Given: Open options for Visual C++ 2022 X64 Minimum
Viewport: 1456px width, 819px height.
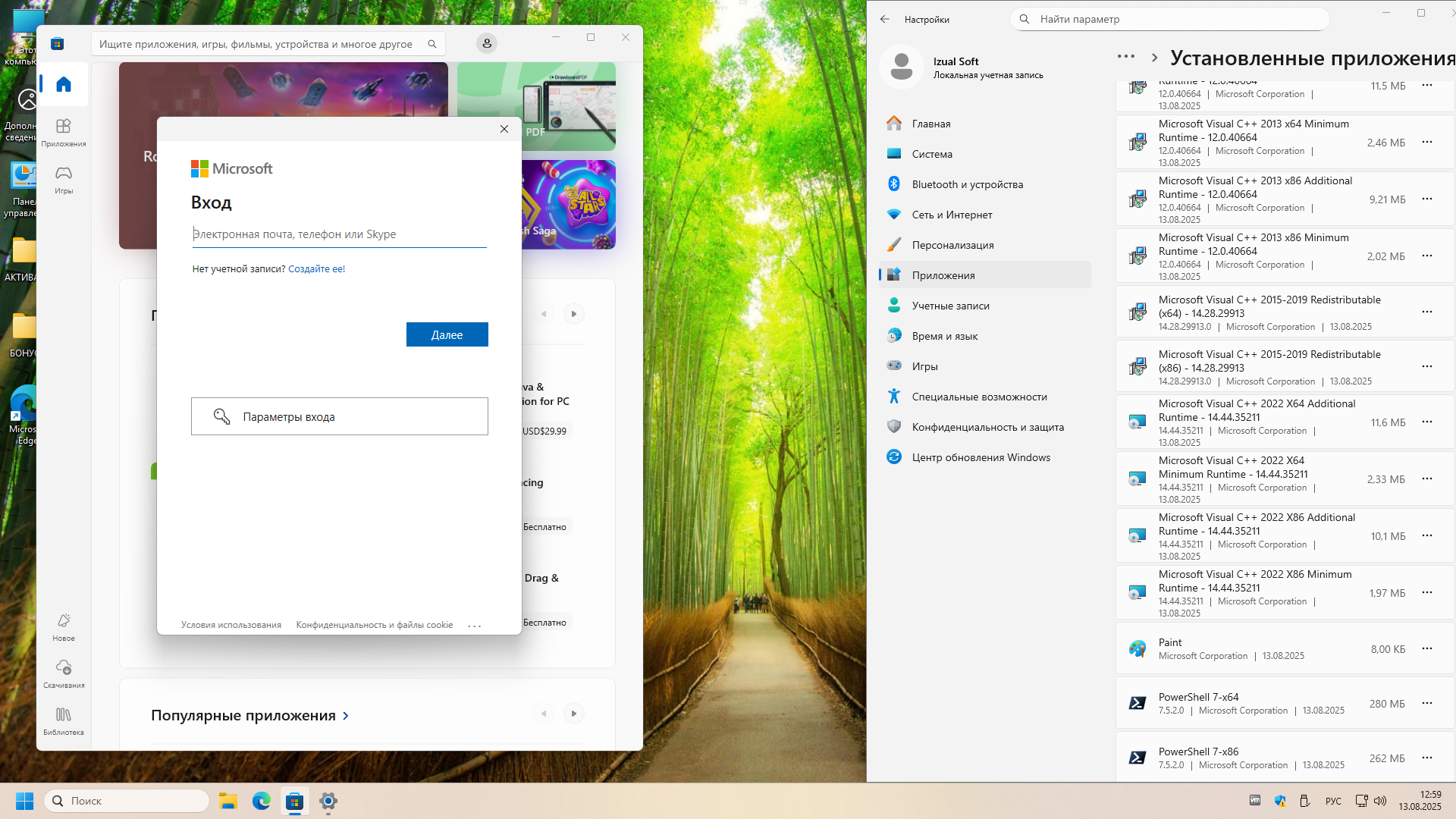Looking at the screenshot, I should (1427, 479).
